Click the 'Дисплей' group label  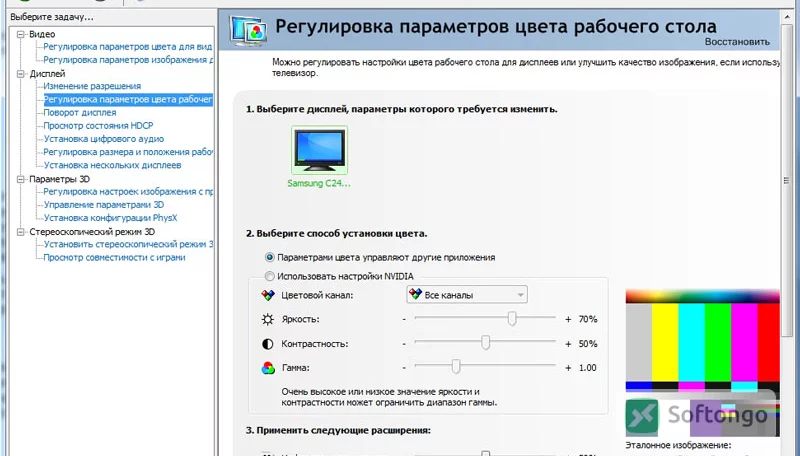[47, 74]
